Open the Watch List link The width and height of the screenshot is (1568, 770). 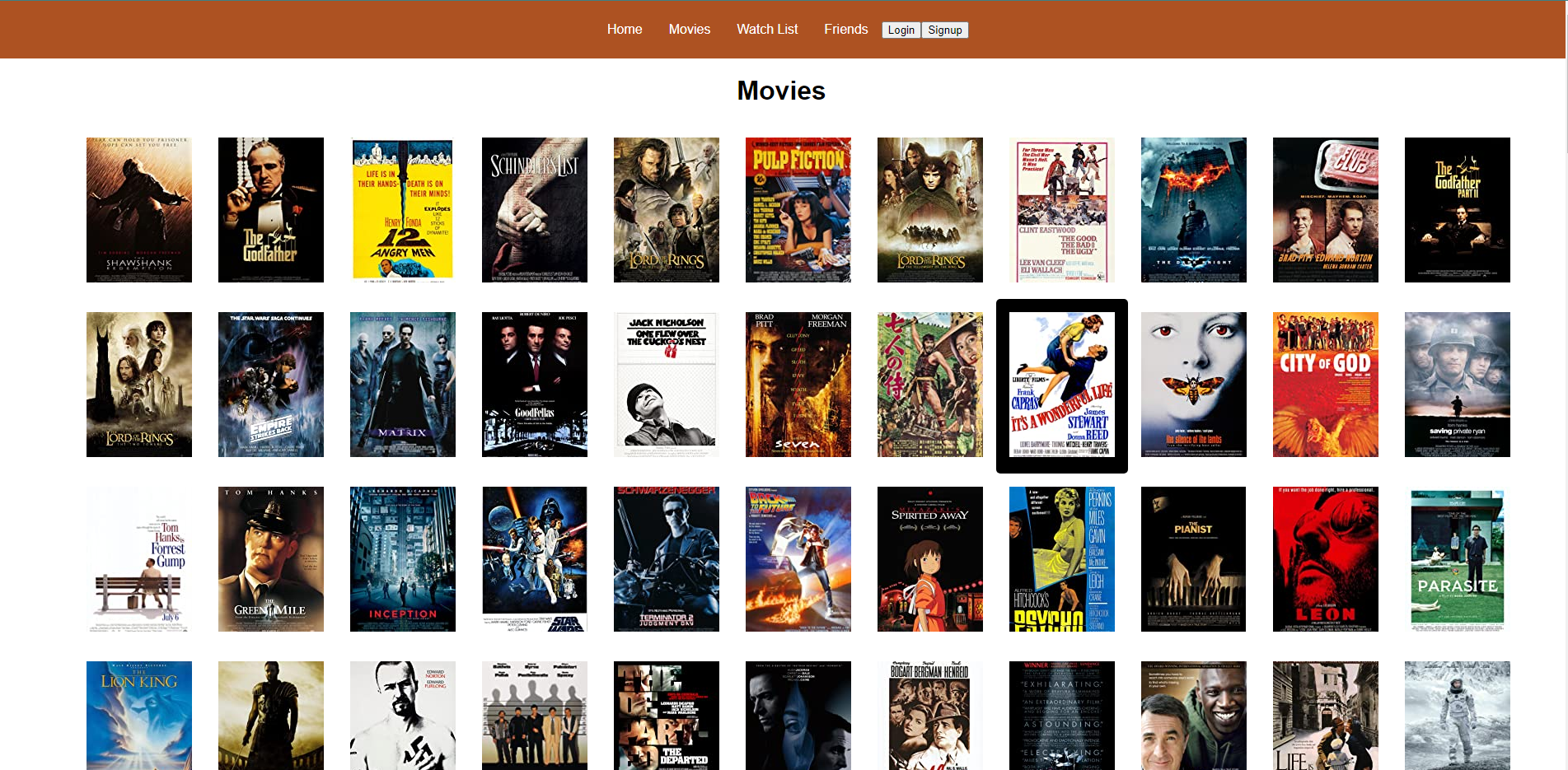click(x=766, y=29)
